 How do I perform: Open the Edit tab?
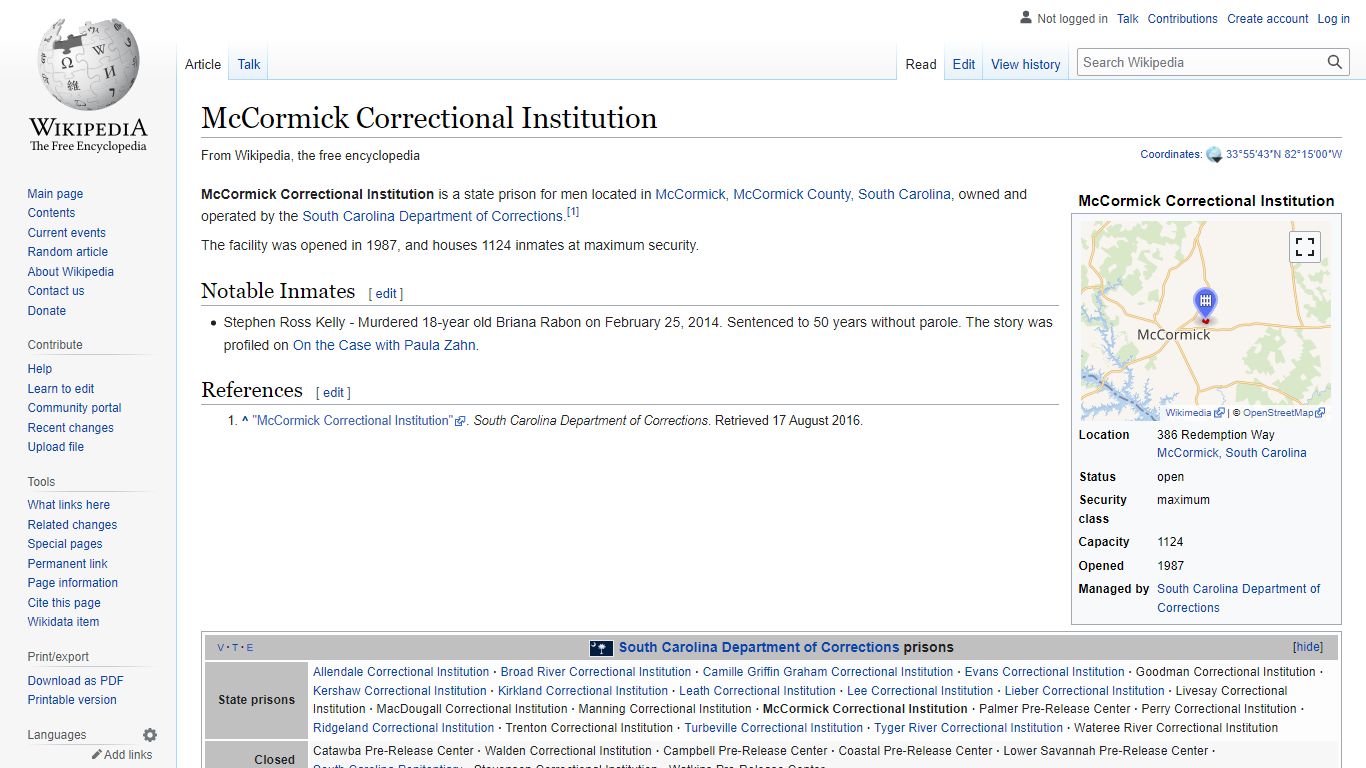click(x=964, y=64)
